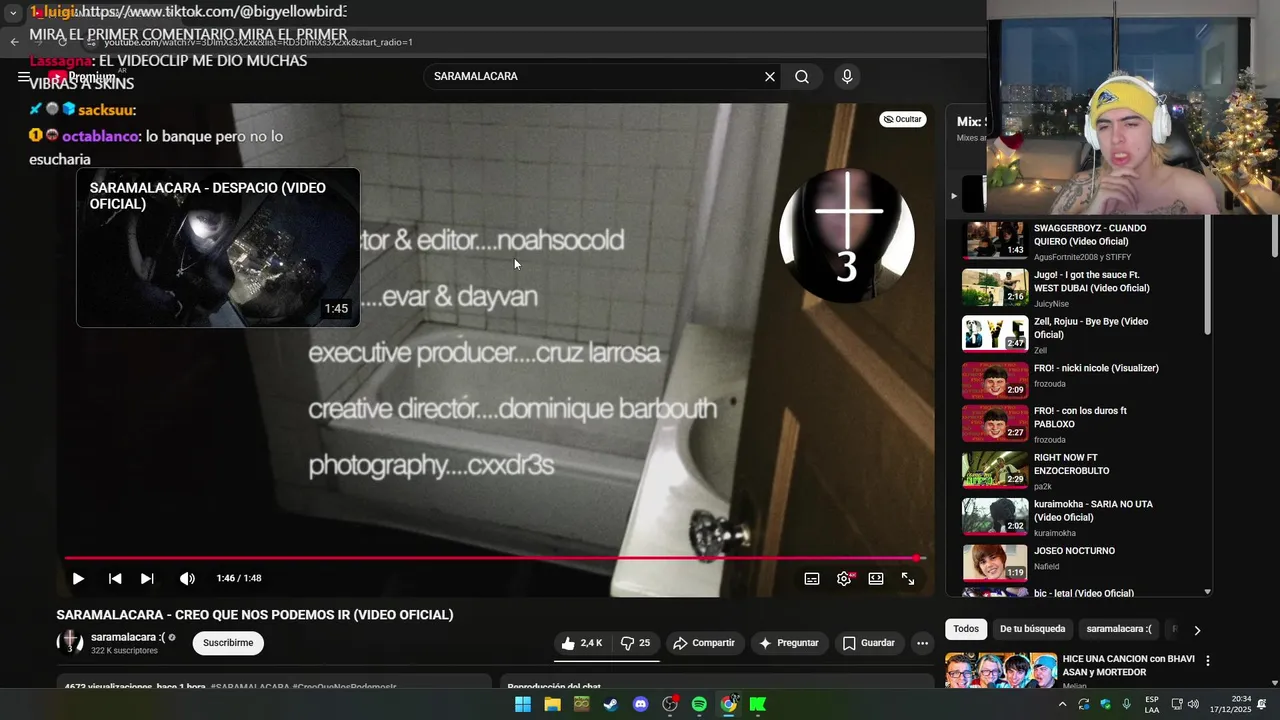This screenshot has height=720, width=1280.
Task: Open the saramalacara :( channel avatar
Action: pyautogui.click(x=70, y=642)
